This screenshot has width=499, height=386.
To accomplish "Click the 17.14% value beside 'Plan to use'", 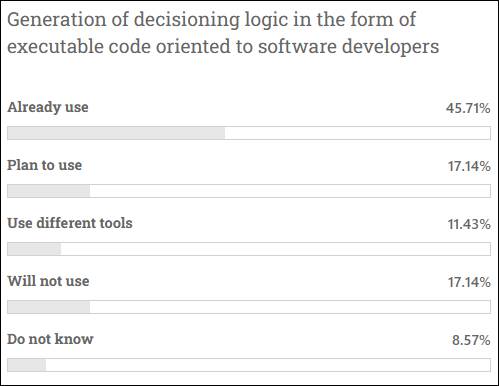I will (469, 166).
